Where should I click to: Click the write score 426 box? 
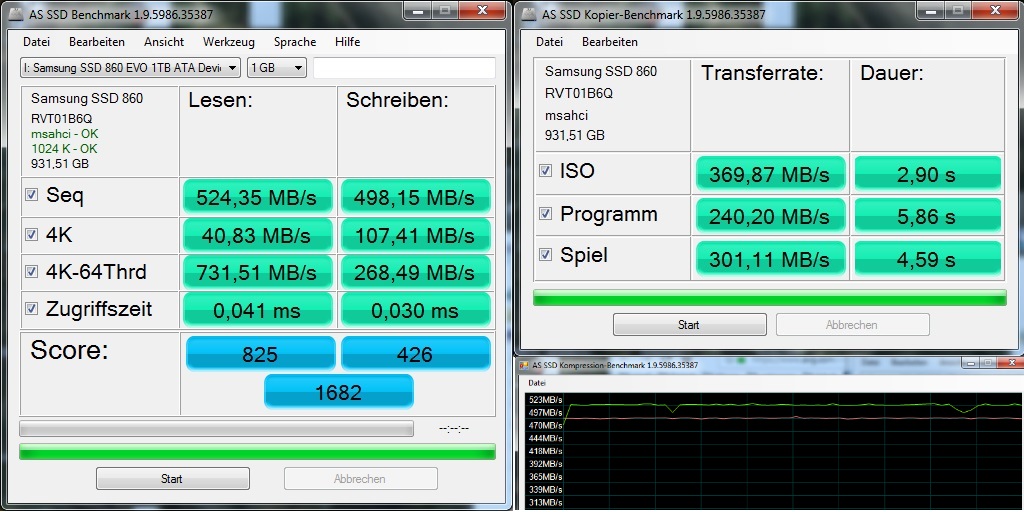(415, 354)
